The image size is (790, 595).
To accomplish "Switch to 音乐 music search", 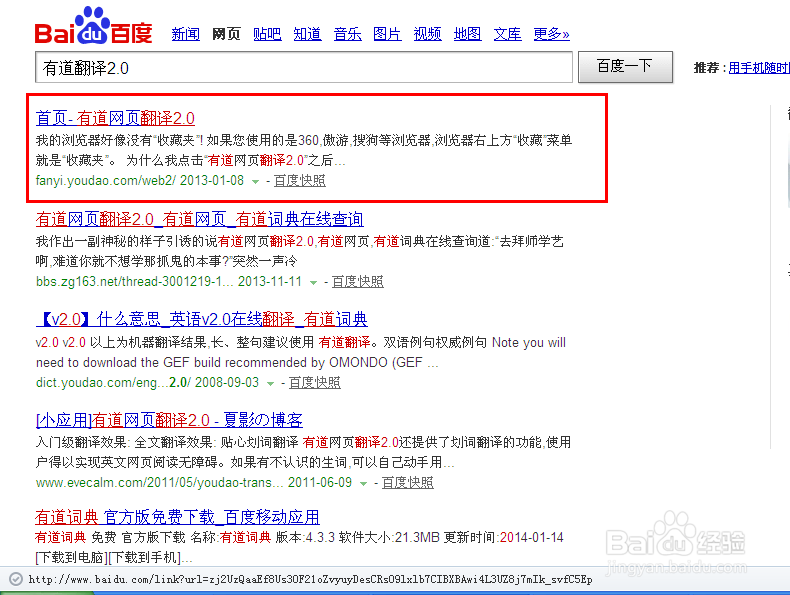I will [348, 34].
